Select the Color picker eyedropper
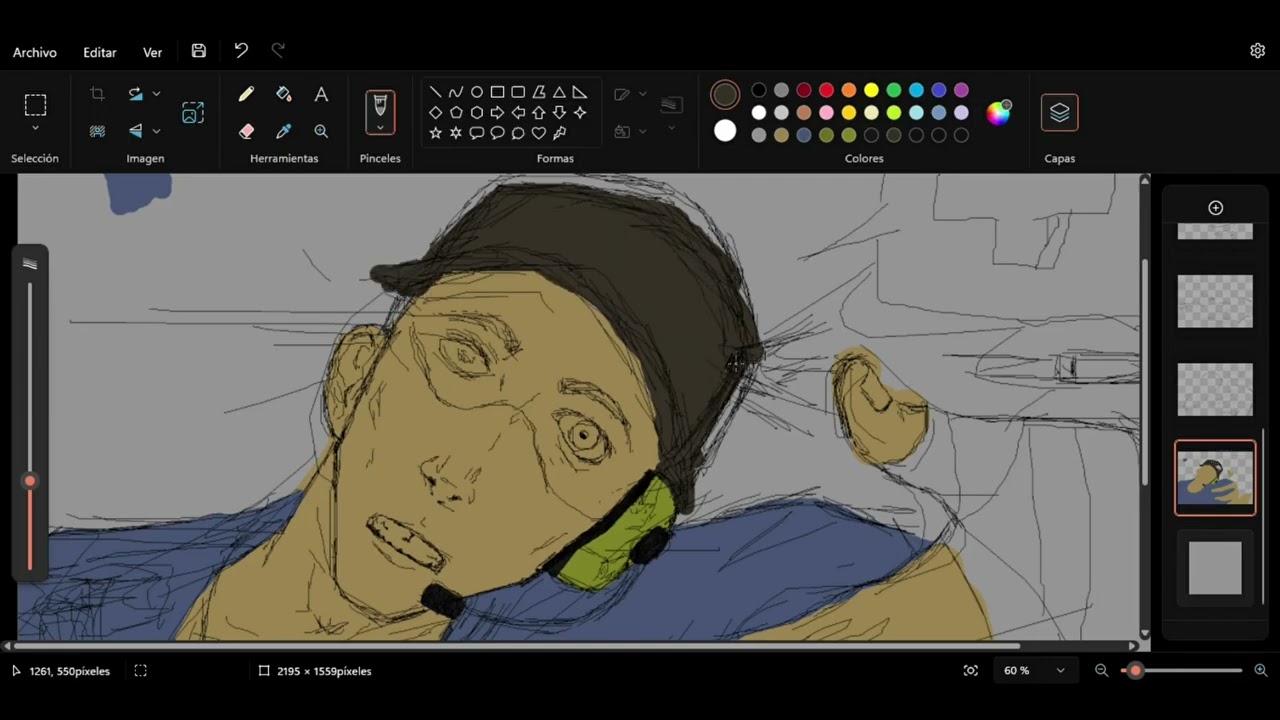This screenshot has width=1280, height=720. (x=284, y=131)
